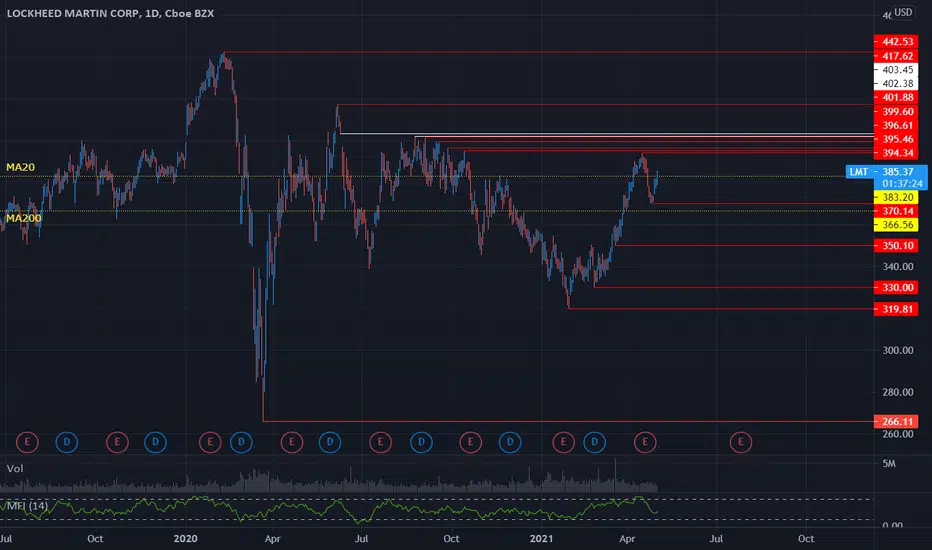The width and height of the screenshot is (932, 550).
Task: Open the MFI (14) indicator label
Action: click(x=27, y=505)
